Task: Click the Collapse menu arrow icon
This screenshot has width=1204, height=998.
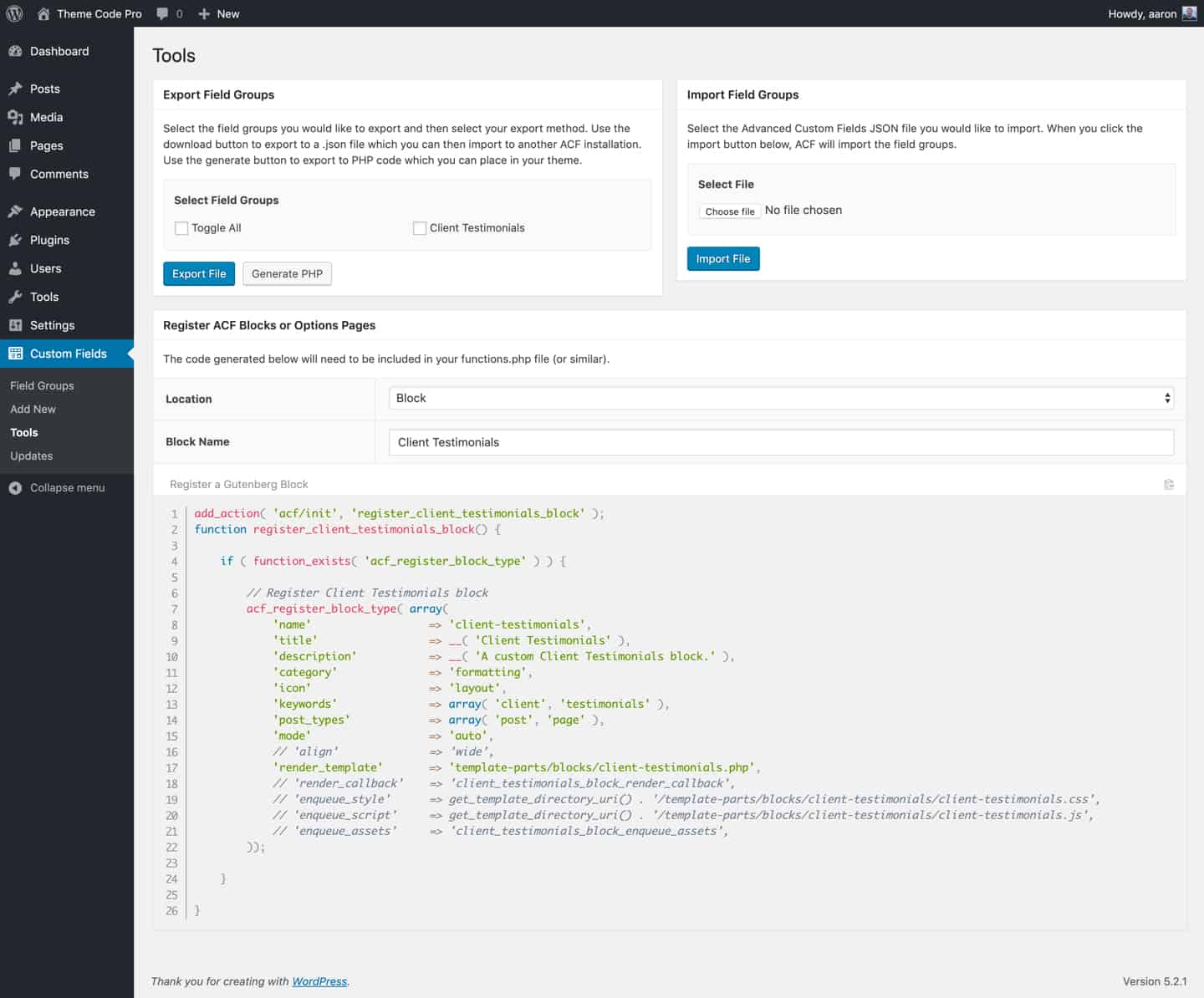Action: [x=15, y=488]
